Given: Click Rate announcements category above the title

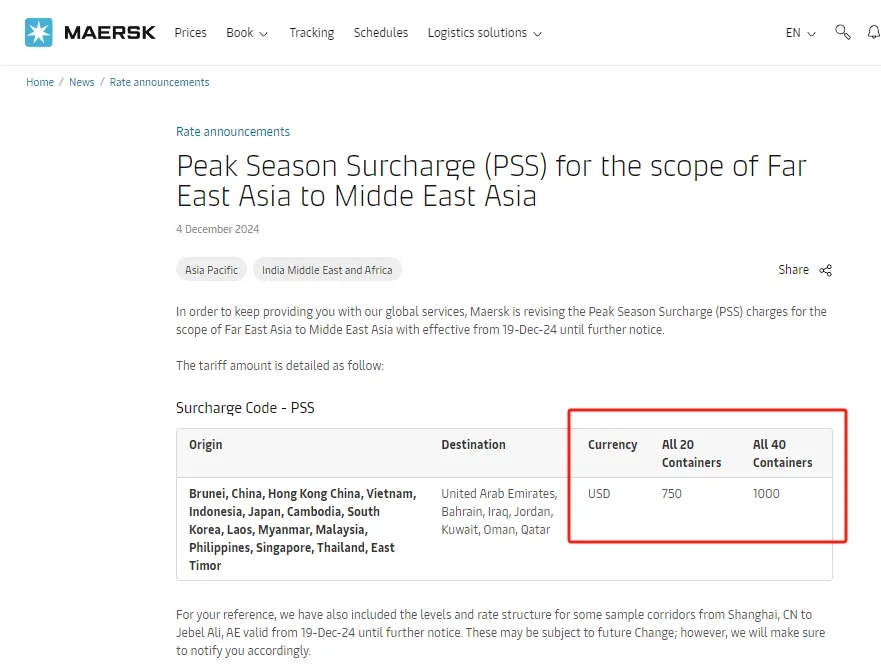Looking at the screenshot, I should coord(233,131).
